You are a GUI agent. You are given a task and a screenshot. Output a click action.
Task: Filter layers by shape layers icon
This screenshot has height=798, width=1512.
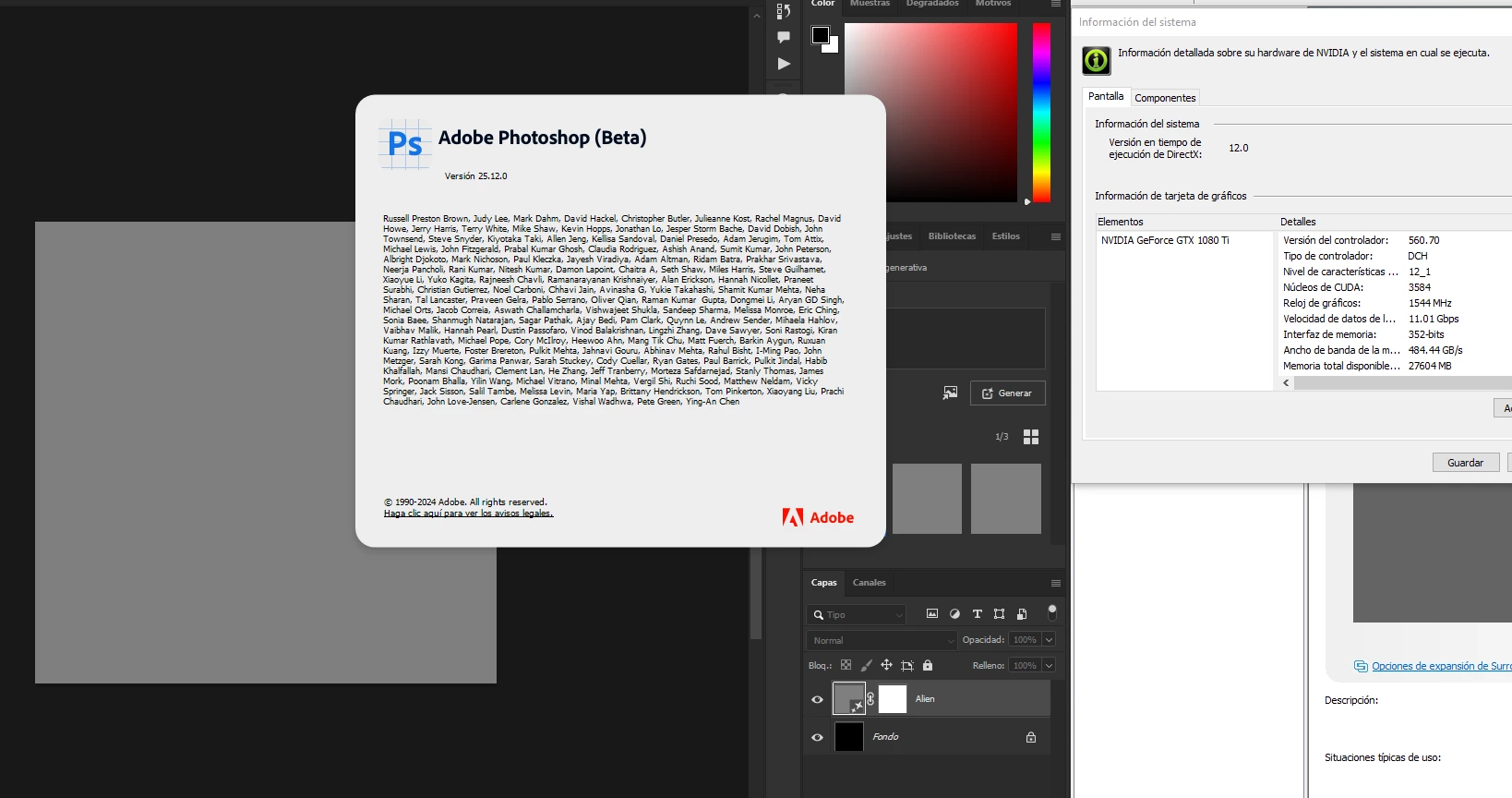pyautogui.click(x=999, y=613)
